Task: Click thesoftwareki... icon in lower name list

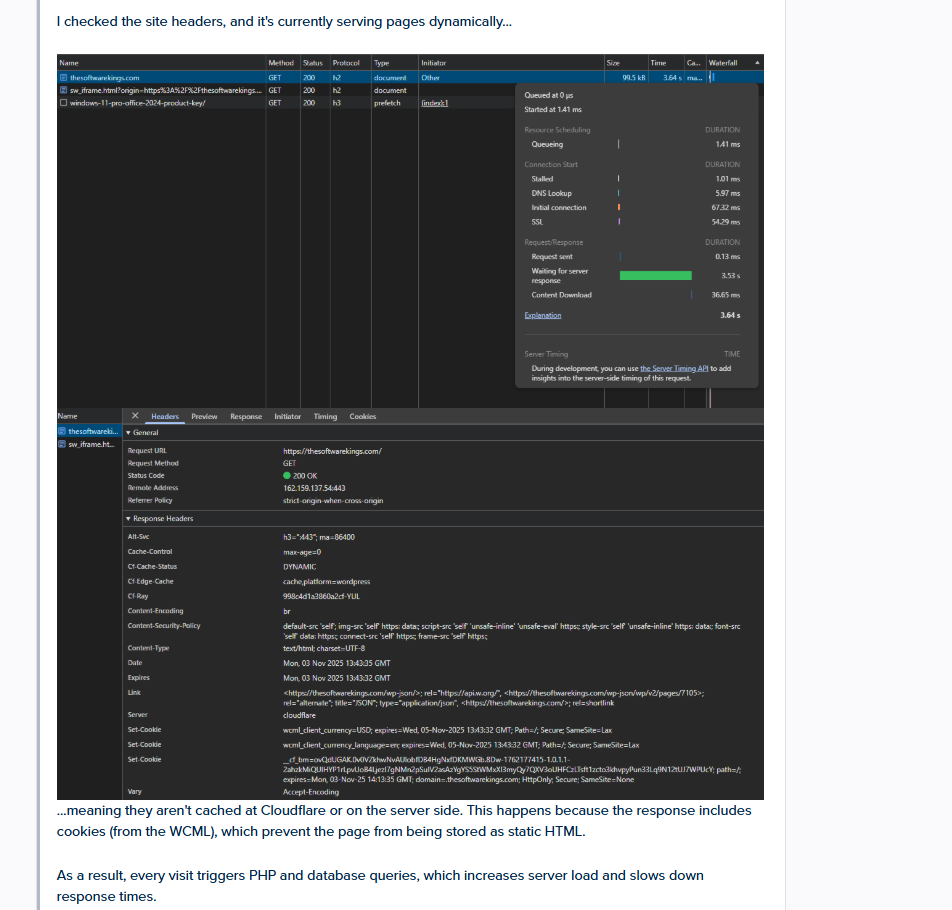Action: coord(62,432)
